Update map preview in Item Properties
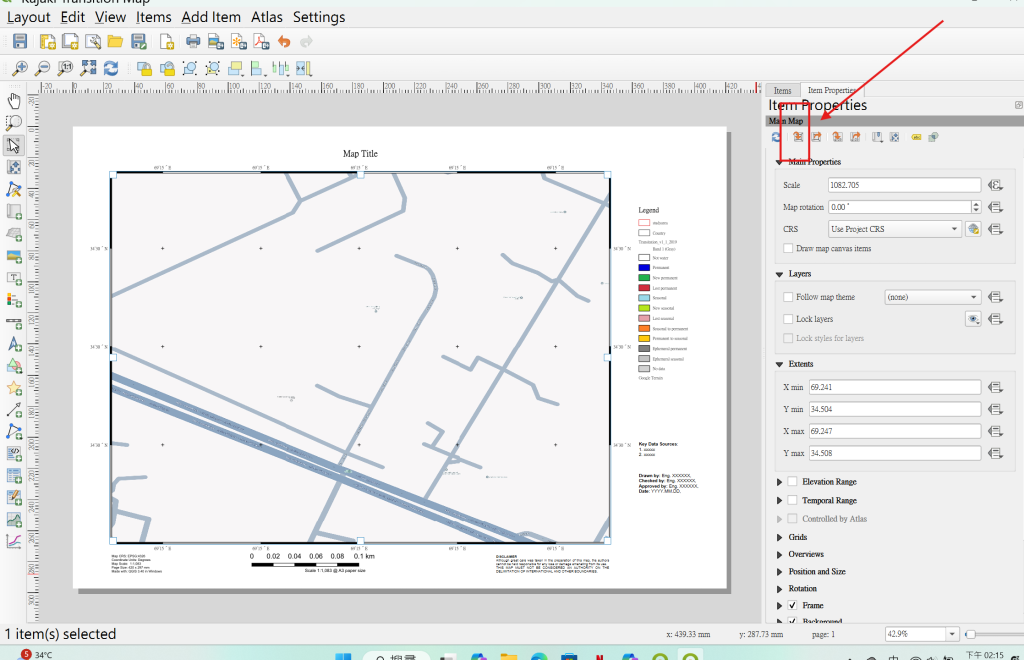The width and height of the screenshot is (1024, 660). [776, 137]
